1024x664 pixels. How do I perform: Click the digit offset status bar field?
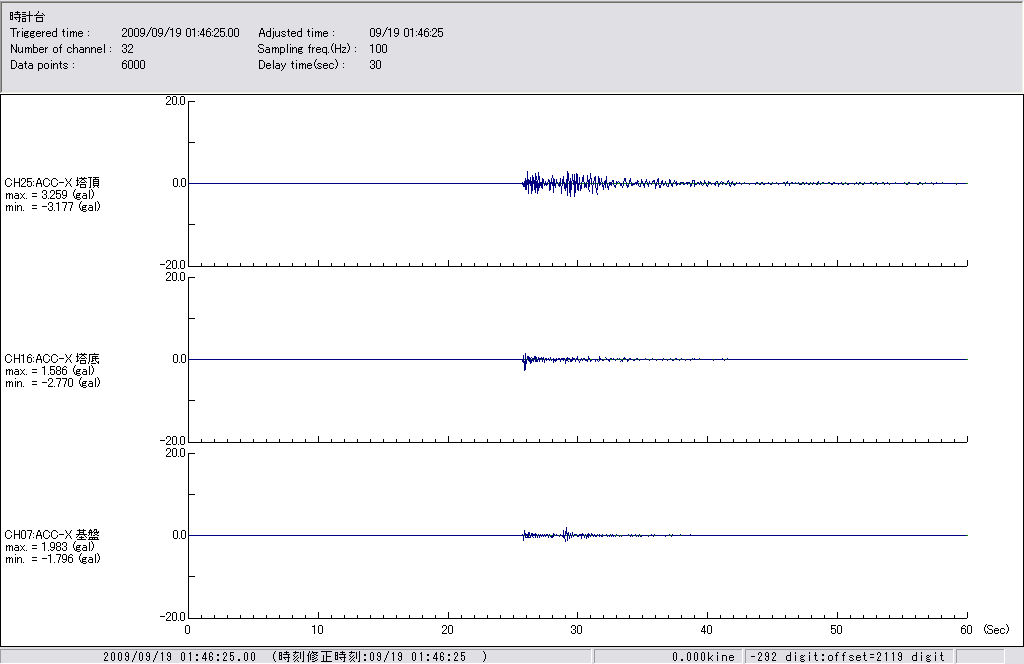(x=848, y=657)
